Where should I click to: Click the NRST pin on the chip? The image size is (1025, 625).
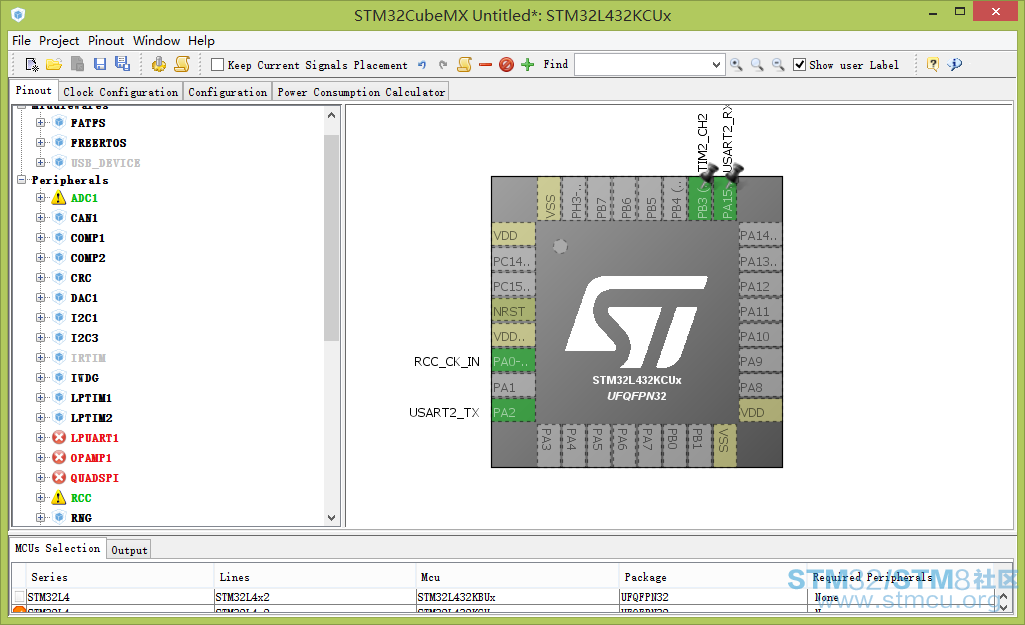pos(513,311)
